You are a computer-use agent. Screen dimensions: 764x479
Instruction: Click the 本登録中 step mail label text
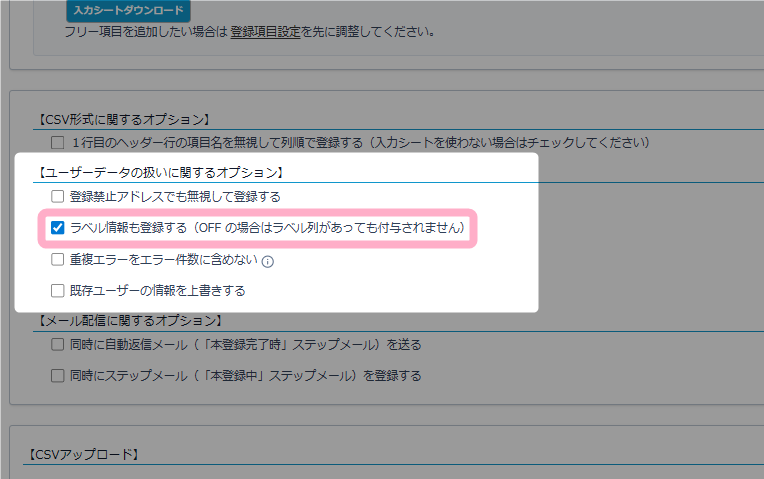pyautogui.click(x=245, y=376)
